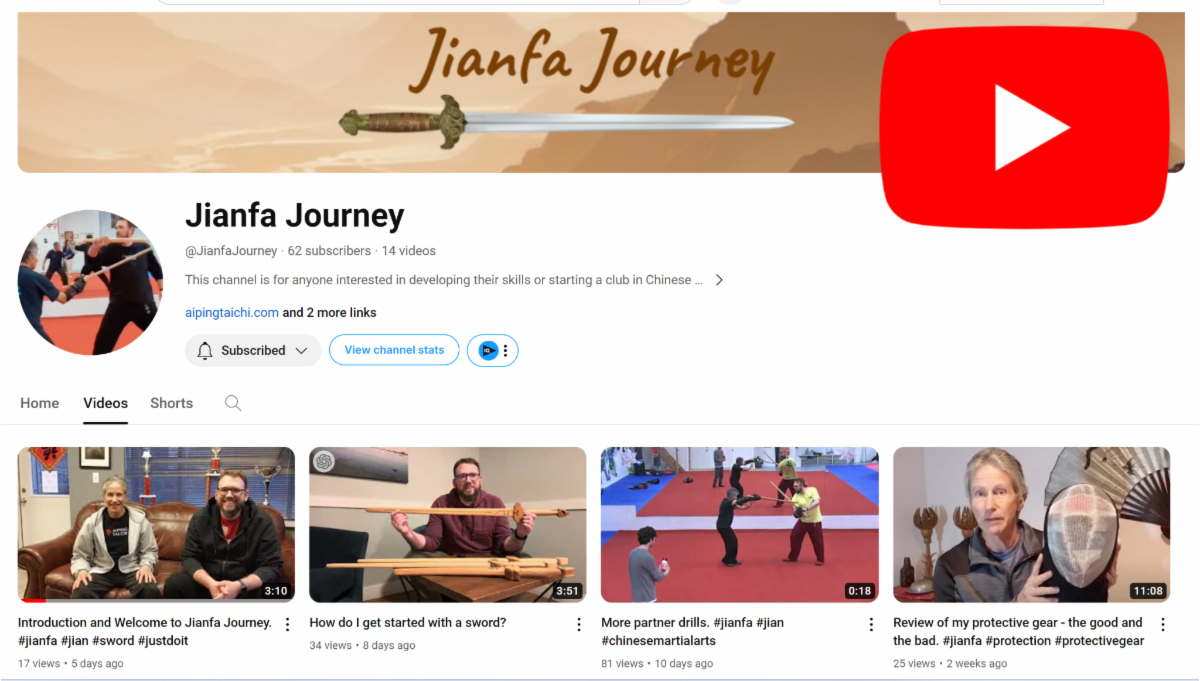
Task: Open options menu for More partner drills video
Action: tap(870, 624)
